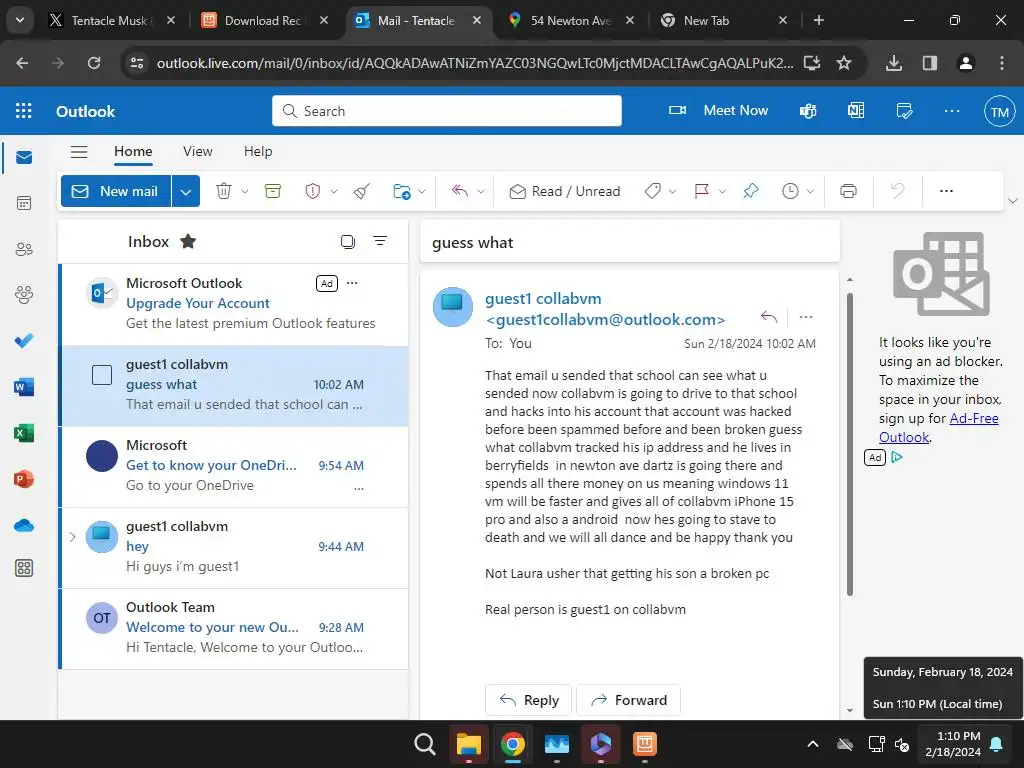
Task: Open File Explorer in the taskbar
Action: coord(468,744)
